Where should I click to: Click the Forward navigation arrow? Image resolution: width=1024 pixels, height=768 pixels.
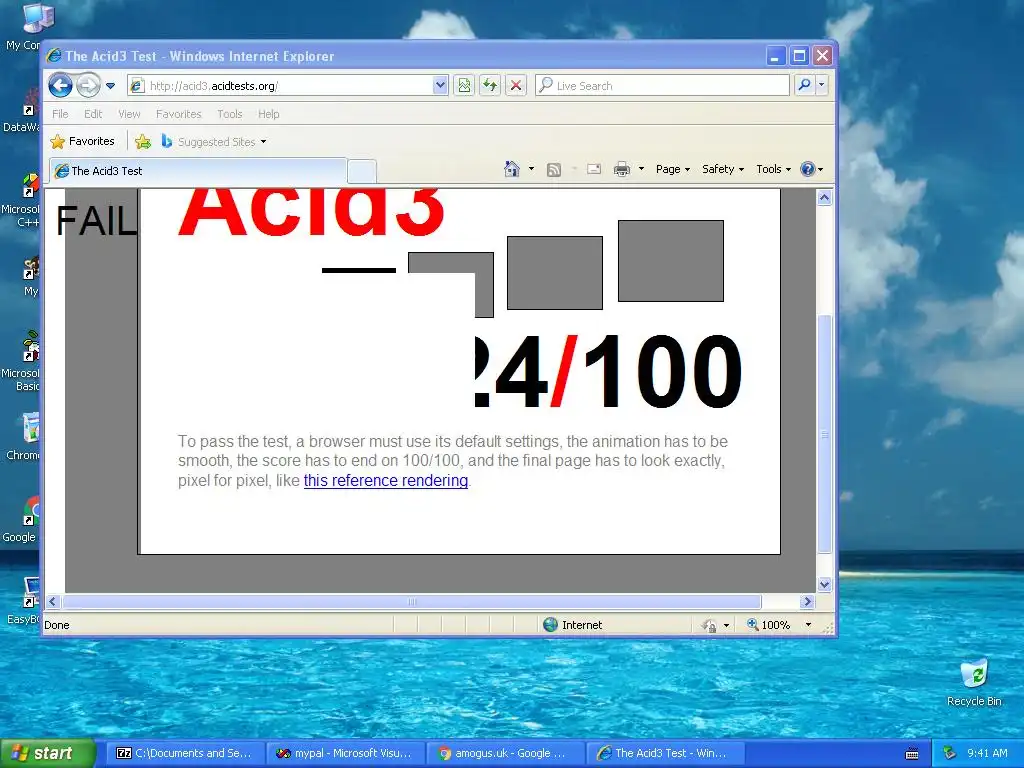pos(88,85)
